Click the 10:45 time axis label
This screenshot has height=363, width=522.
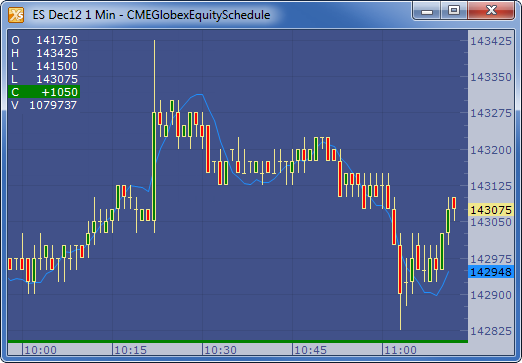[x=310, y=350]
